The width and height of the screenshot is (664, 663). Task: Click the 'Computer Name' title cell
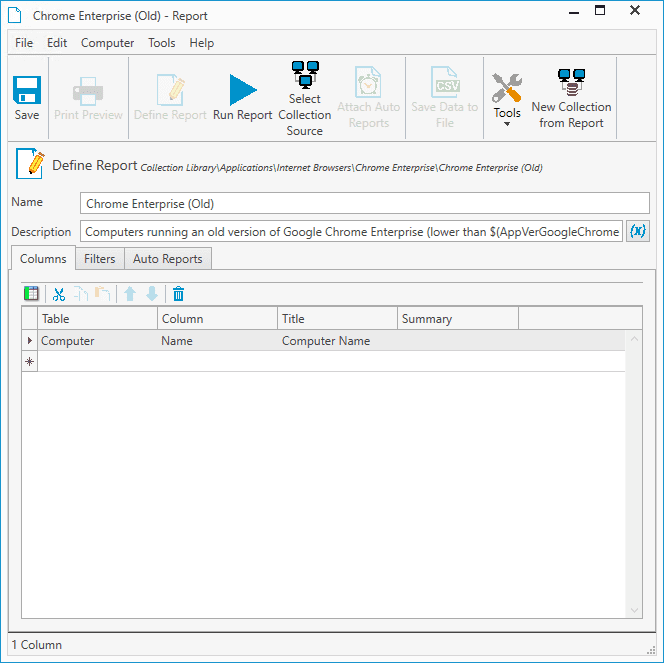[x=338, y=340]
